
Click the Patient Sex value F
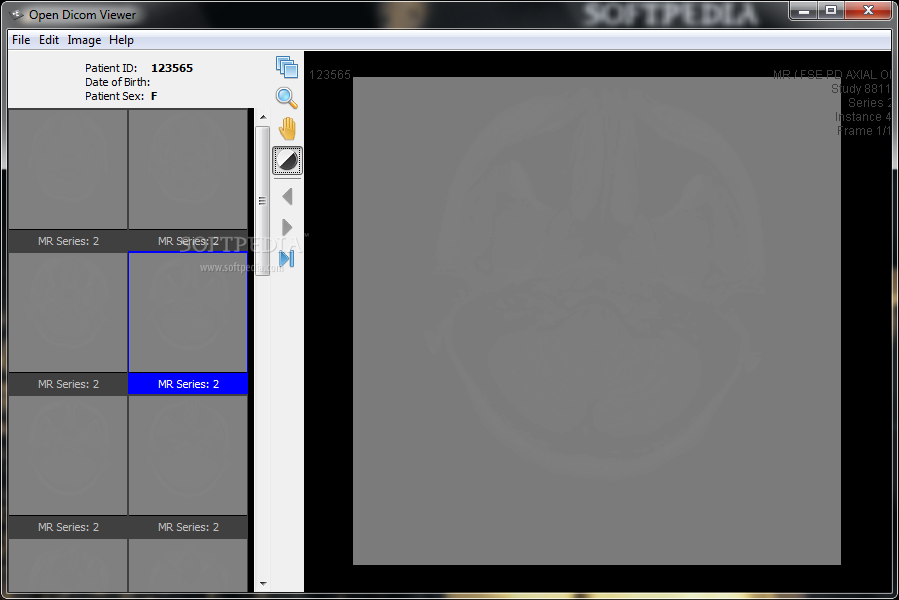(154, 96)
